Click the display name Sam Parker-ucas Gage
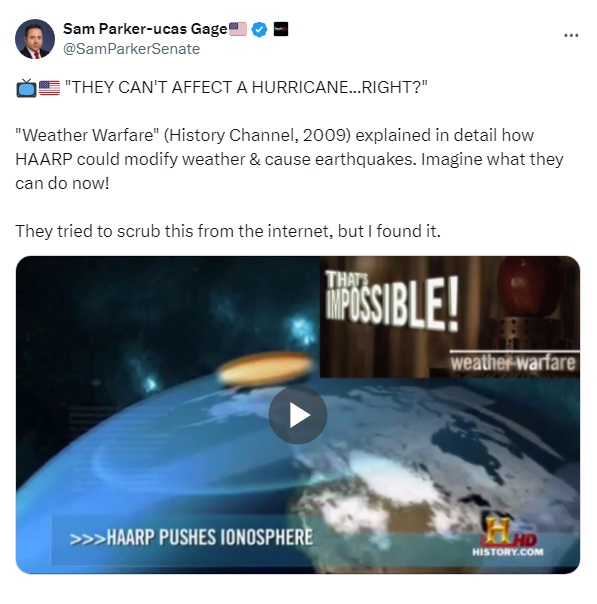Viewport: 597px width, 604px height. coord(145,29)
